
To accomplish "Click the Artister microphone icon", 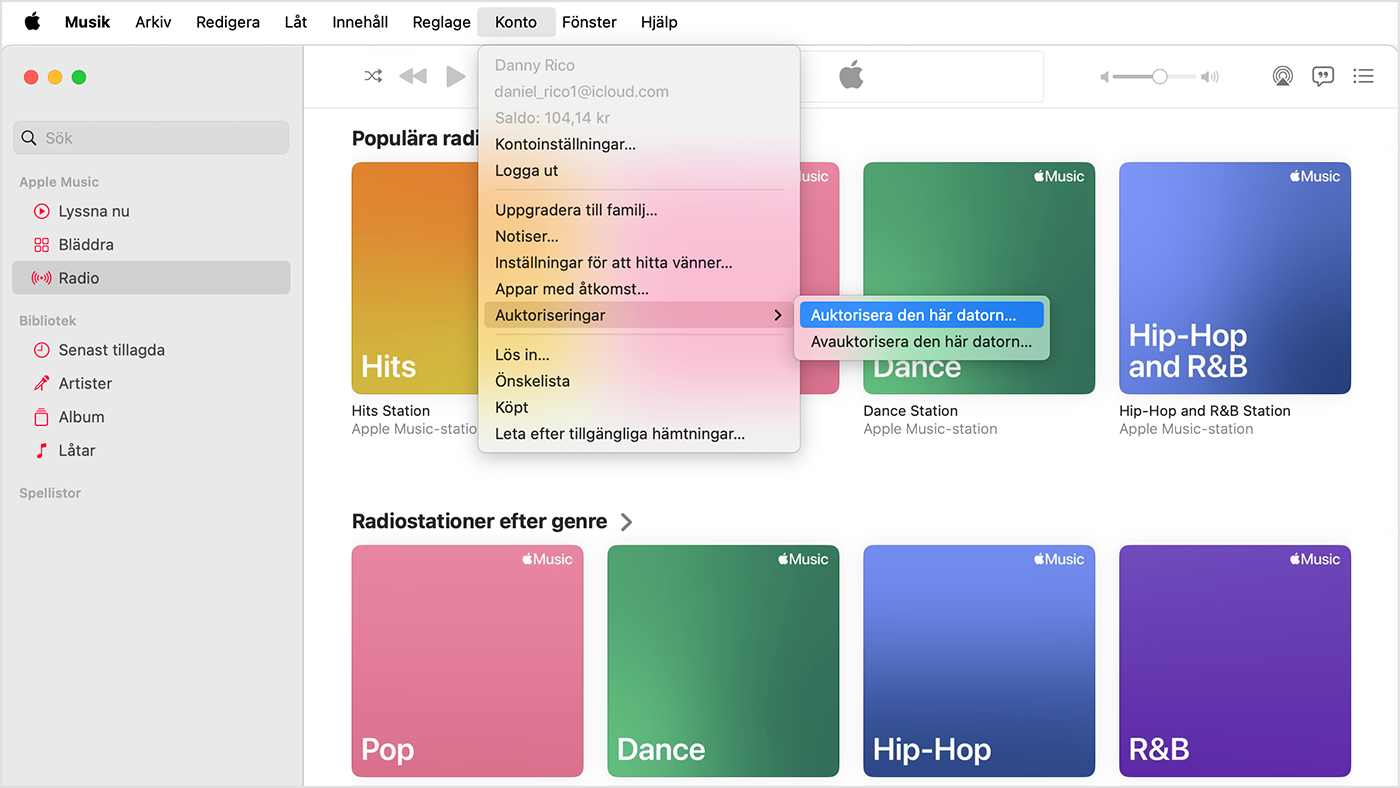I will (x=41, y=383).
